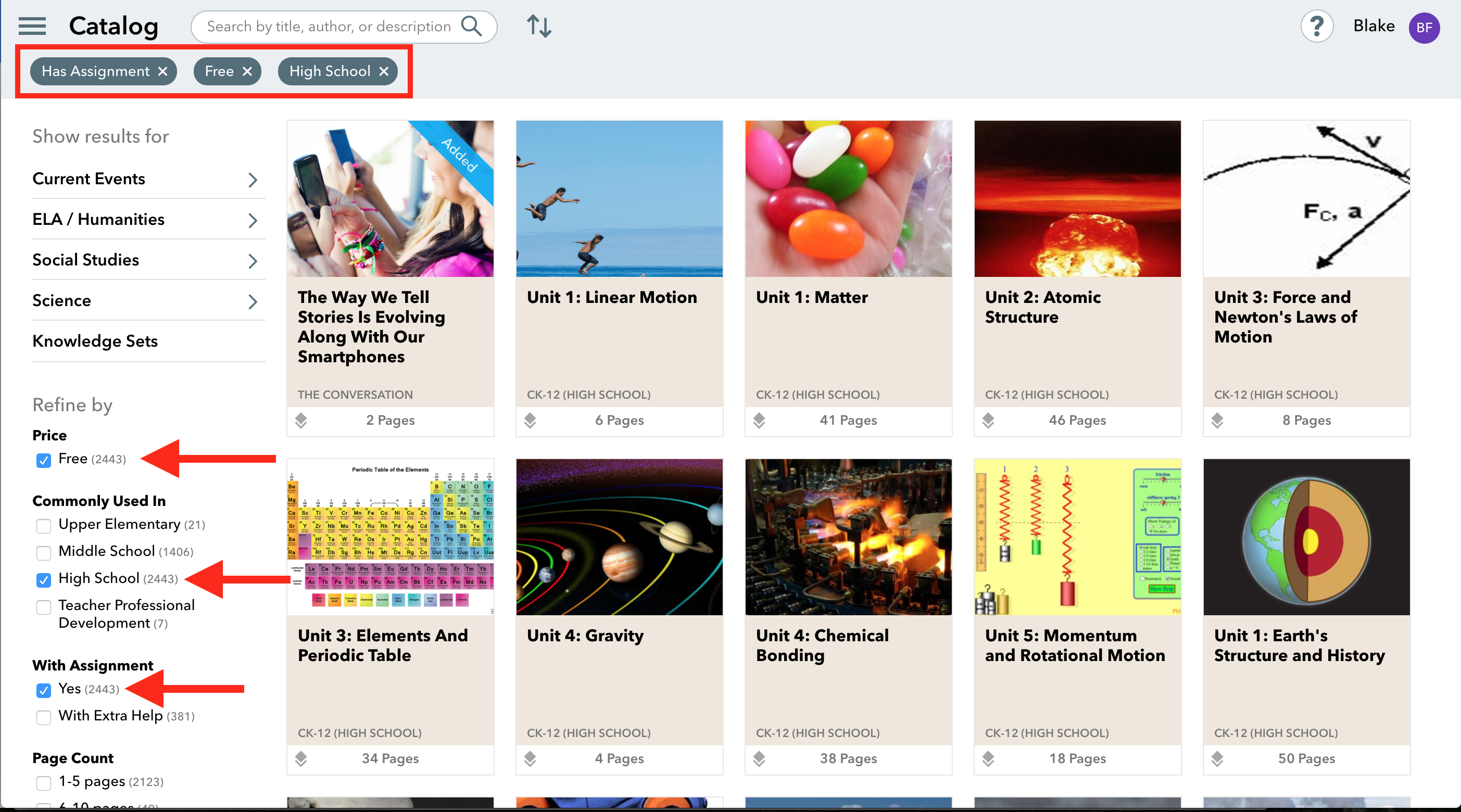
Task: Click layers icon on Newton's Laws card
Action: click(x=1218, y=420)
